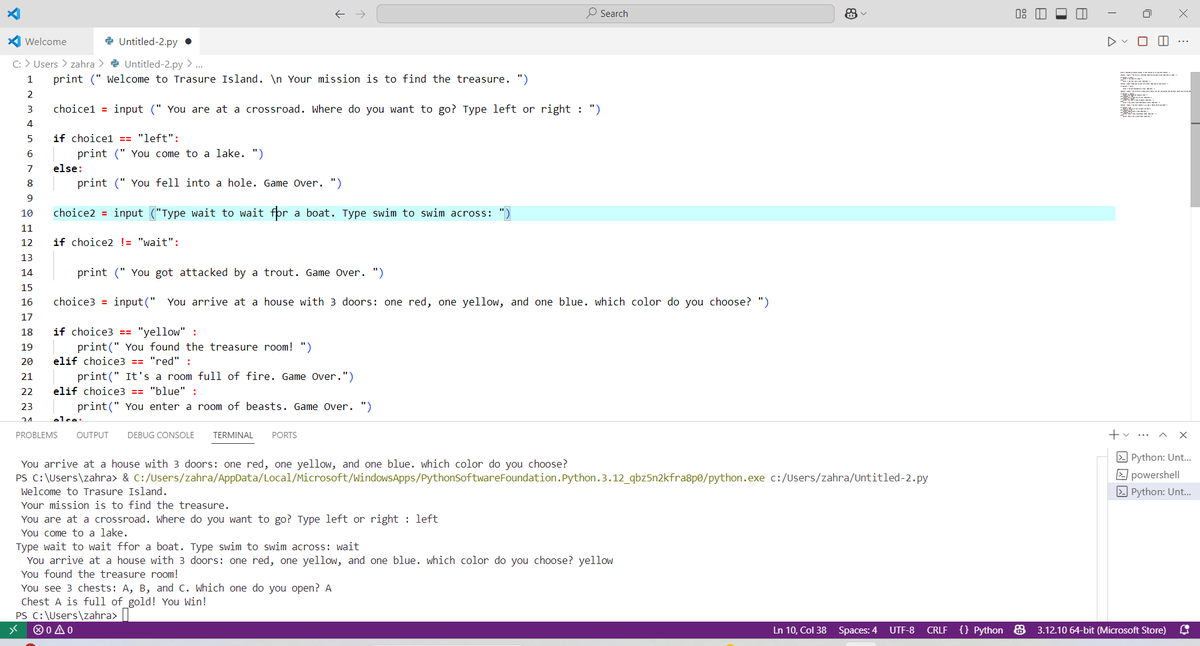Create a new terminal with the plus icon
1200x646 pixels.
pyautogui.click(x=1115, y=435)
